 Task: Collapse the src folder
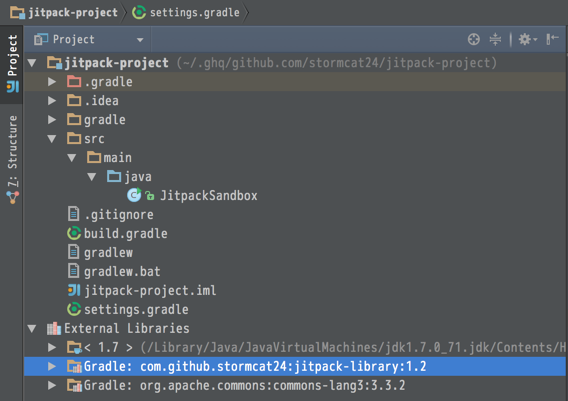52,139
